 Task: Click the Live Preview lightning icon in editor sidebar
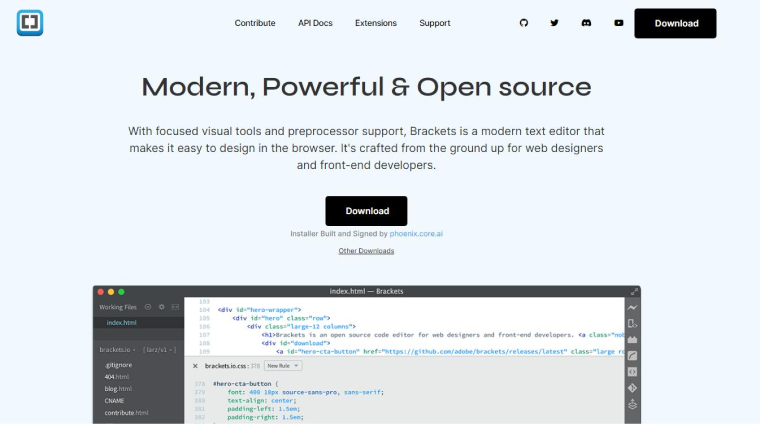633,308
